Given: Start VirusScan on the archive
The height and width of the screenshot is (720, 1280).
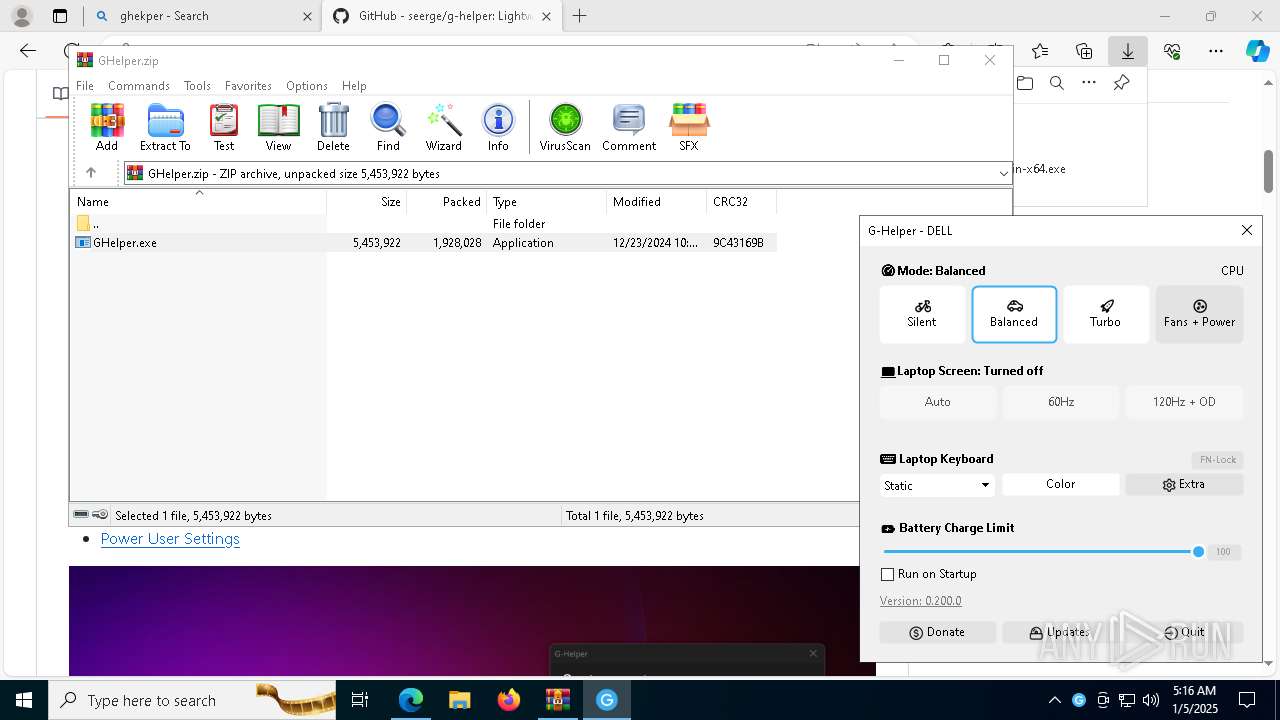Looking at the screenshot, I should point(565,127).
